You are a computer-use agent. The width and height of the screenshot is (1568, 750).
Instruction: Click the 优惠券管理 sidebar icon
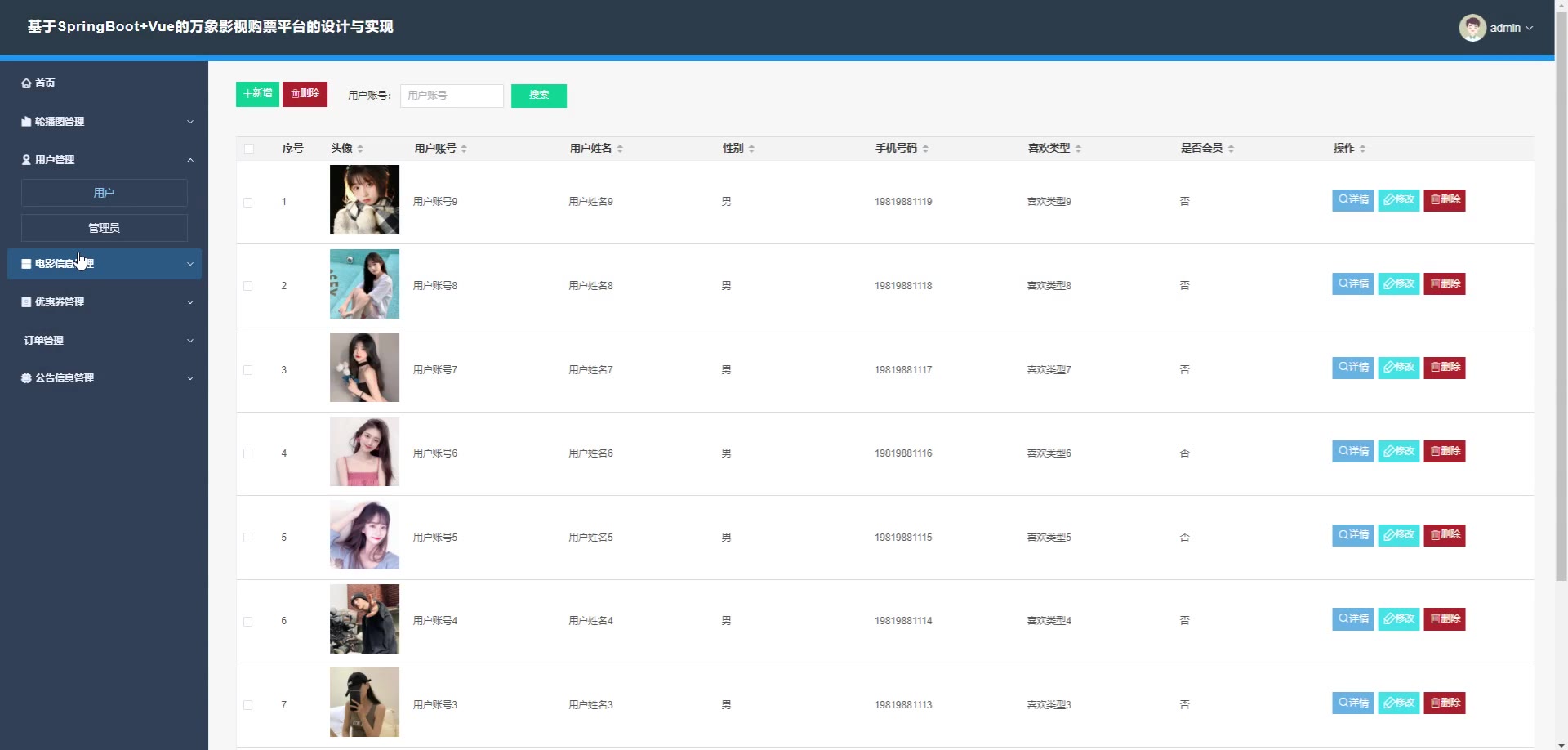click(x=26, y=302)
